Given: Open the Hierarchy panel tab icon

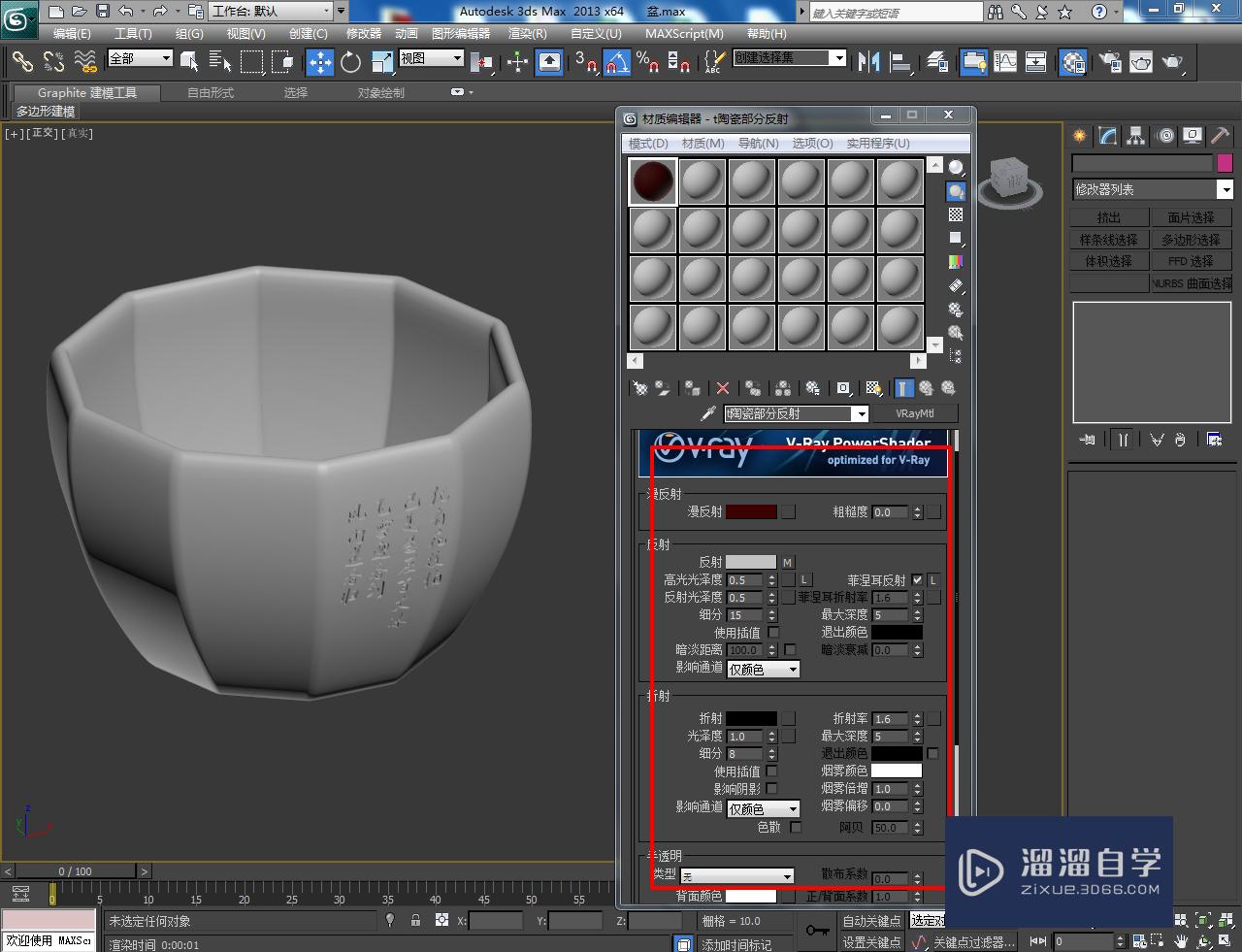Looking at the screenshot, I should pos(1136,137).
